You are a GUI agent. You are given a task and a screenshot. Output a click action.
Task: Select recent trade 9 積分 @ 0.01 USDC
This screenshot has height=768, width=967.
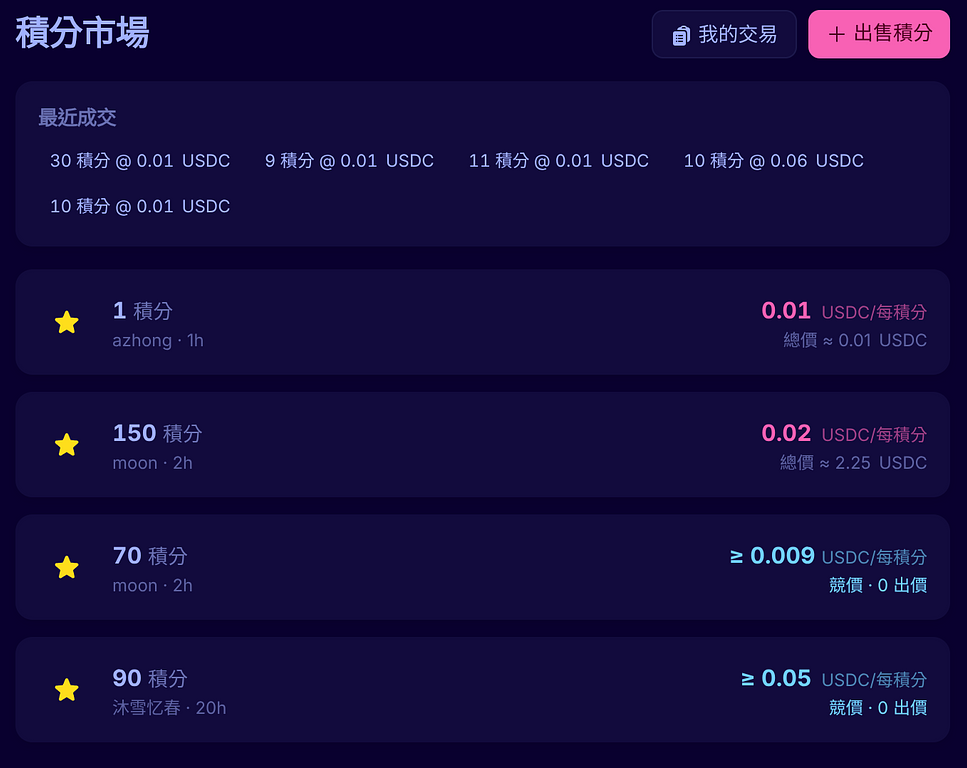pos(349,161)
